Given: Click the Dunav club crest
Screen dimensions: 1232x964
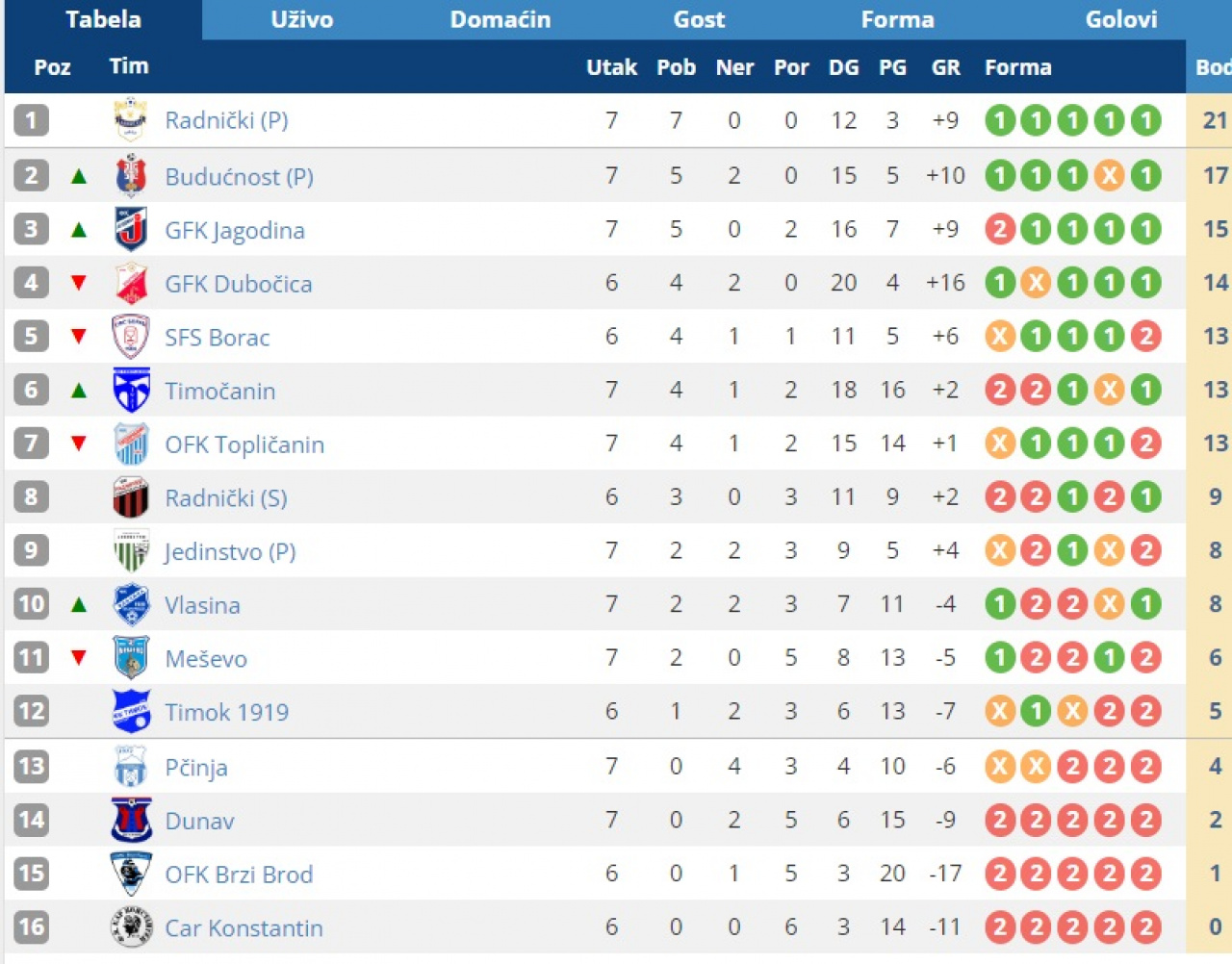Looking at the screenshot, I should point(130,821).
